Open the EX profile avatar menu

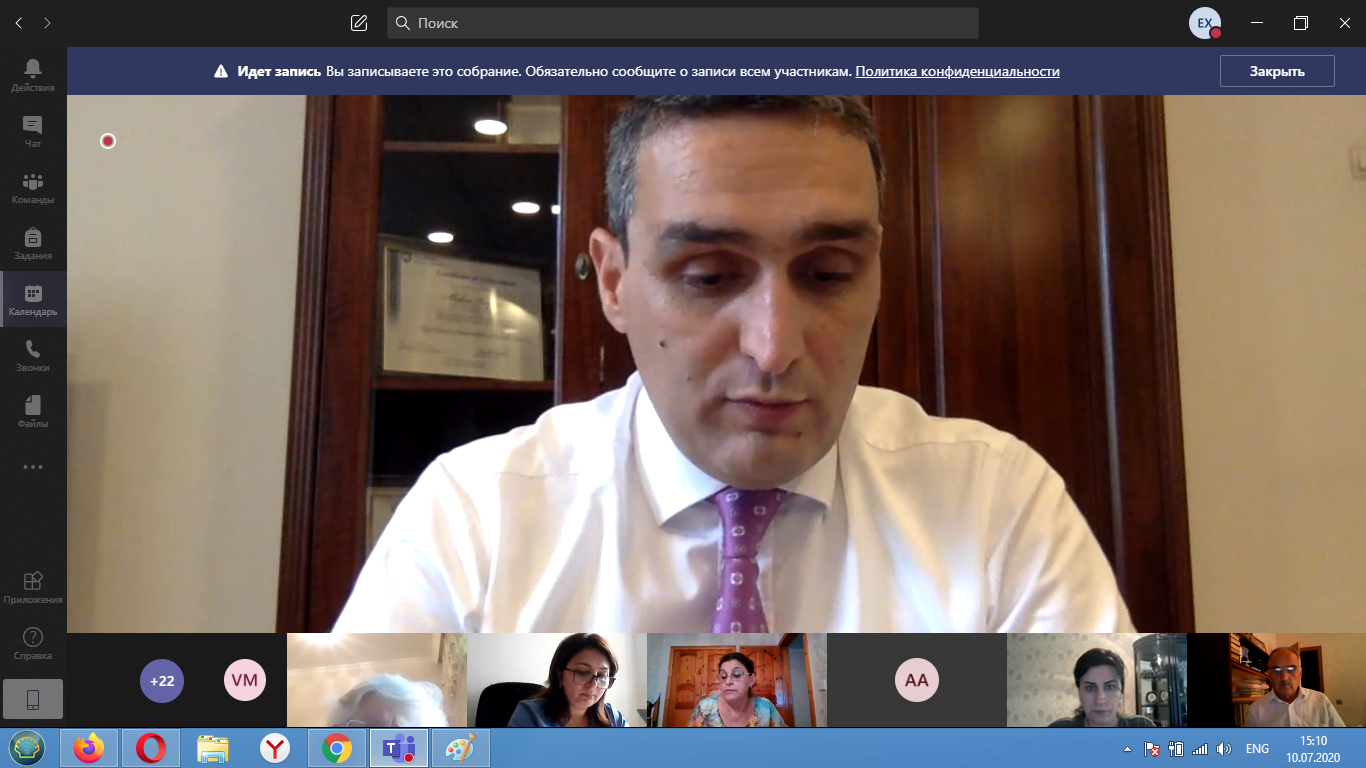(x=1204, y=23)
